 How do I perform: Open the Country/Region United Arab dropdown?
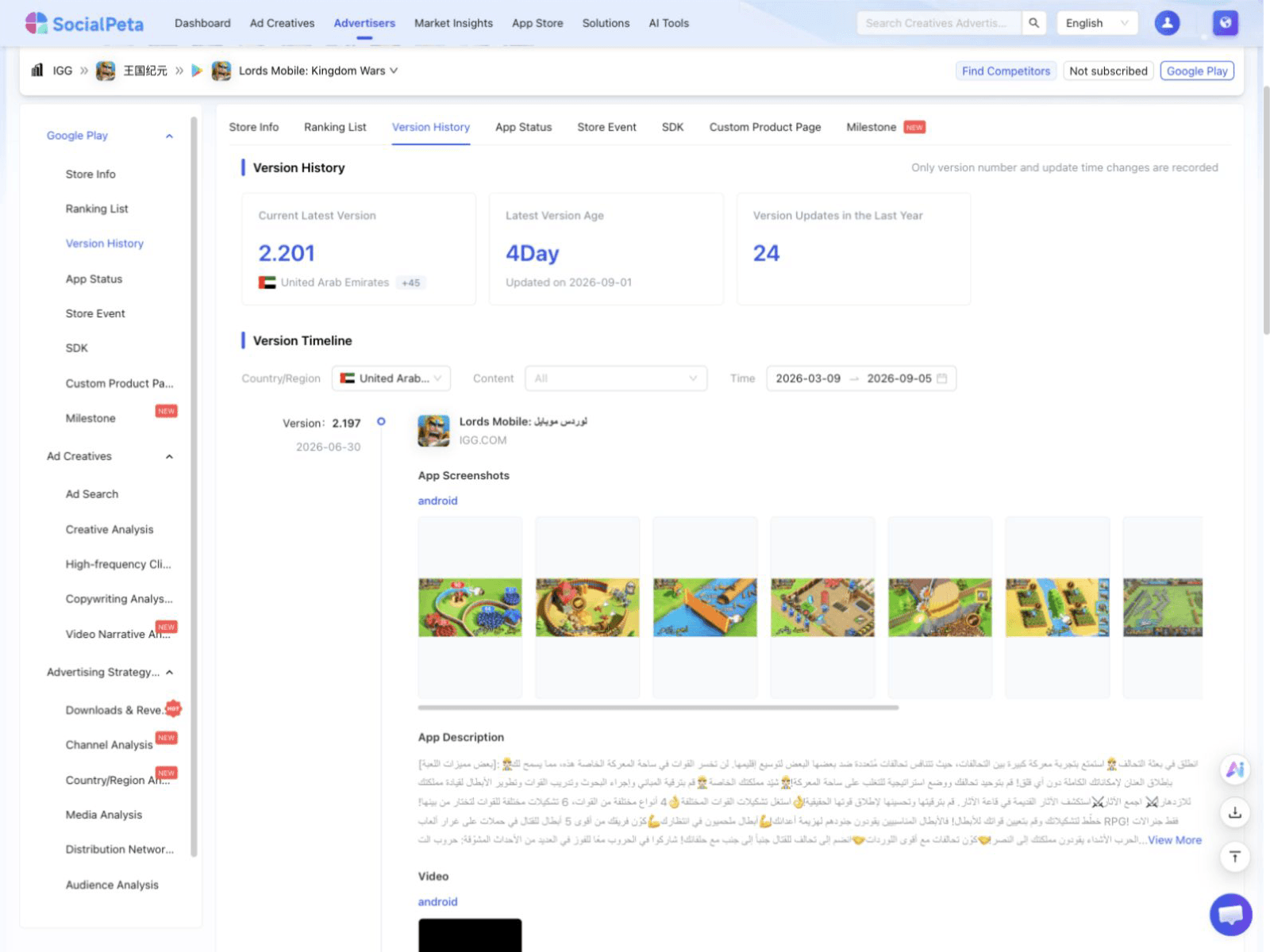[391, 378]
